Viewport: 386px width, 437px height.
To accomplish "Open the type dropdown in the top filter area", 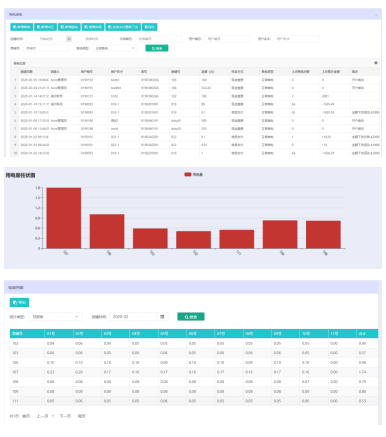I will [x=115, y=48].
